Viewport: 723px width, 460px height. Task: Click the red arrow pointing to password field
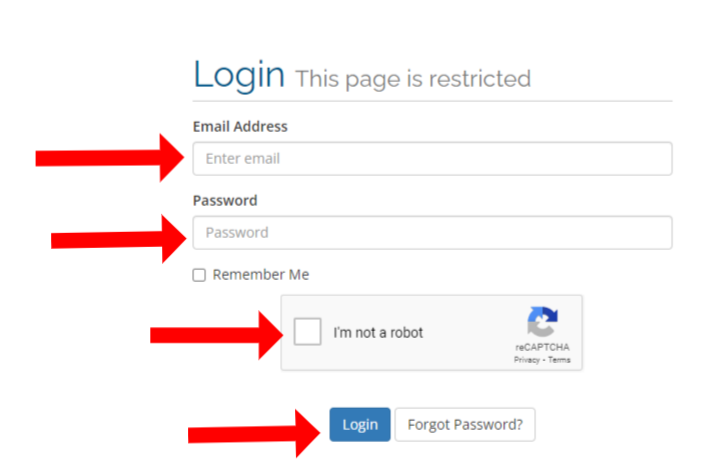tap(119, 239)
